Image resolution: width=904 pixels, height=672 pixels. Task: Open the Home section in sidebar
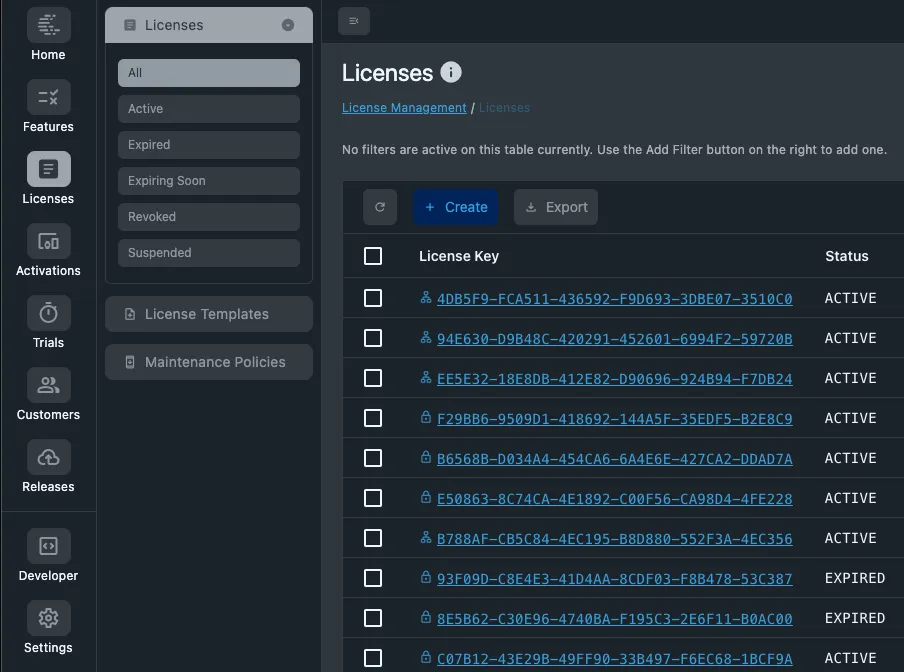(x=48, y=26)
